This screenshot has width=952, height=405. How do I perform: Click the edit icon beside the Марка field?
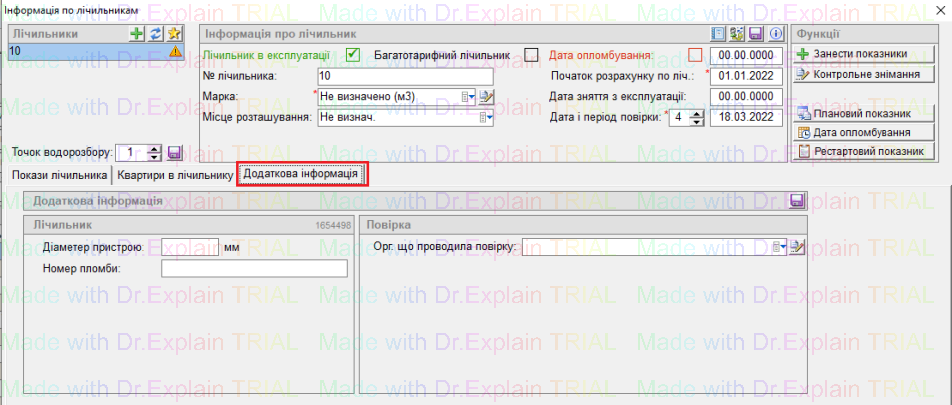tap(487, 97)
